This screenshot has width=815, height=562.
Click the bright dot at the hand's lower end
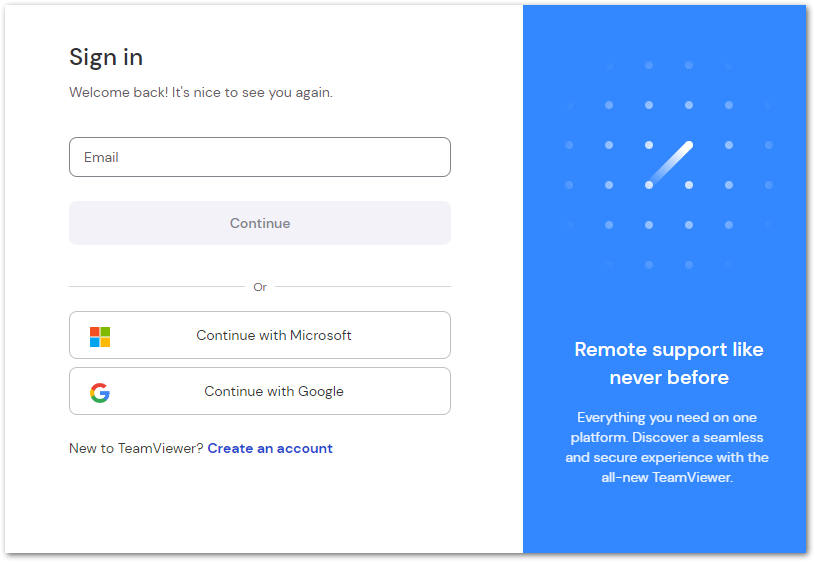649,185
